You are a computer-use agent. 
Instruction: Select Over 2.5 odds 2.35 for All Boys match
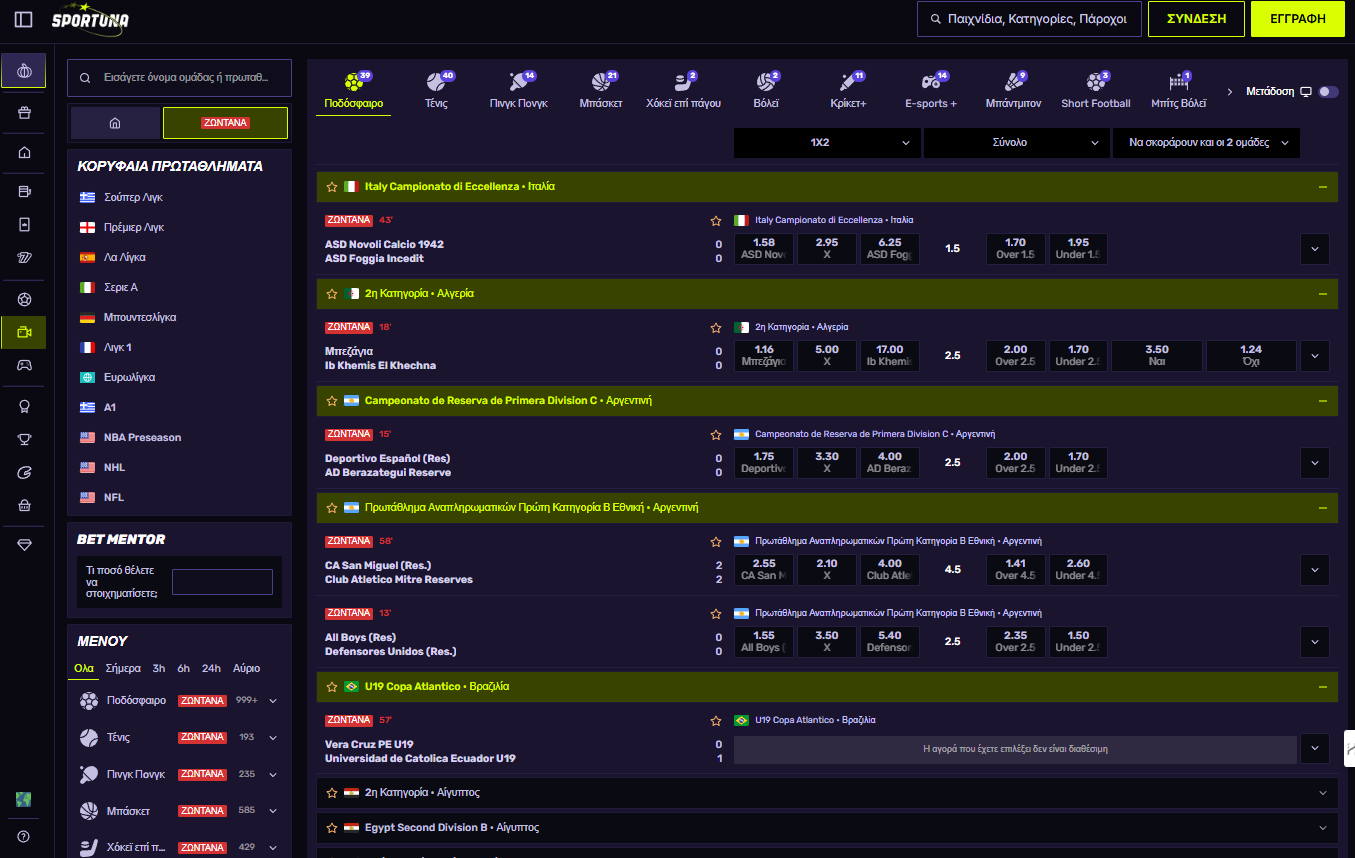1015,641
